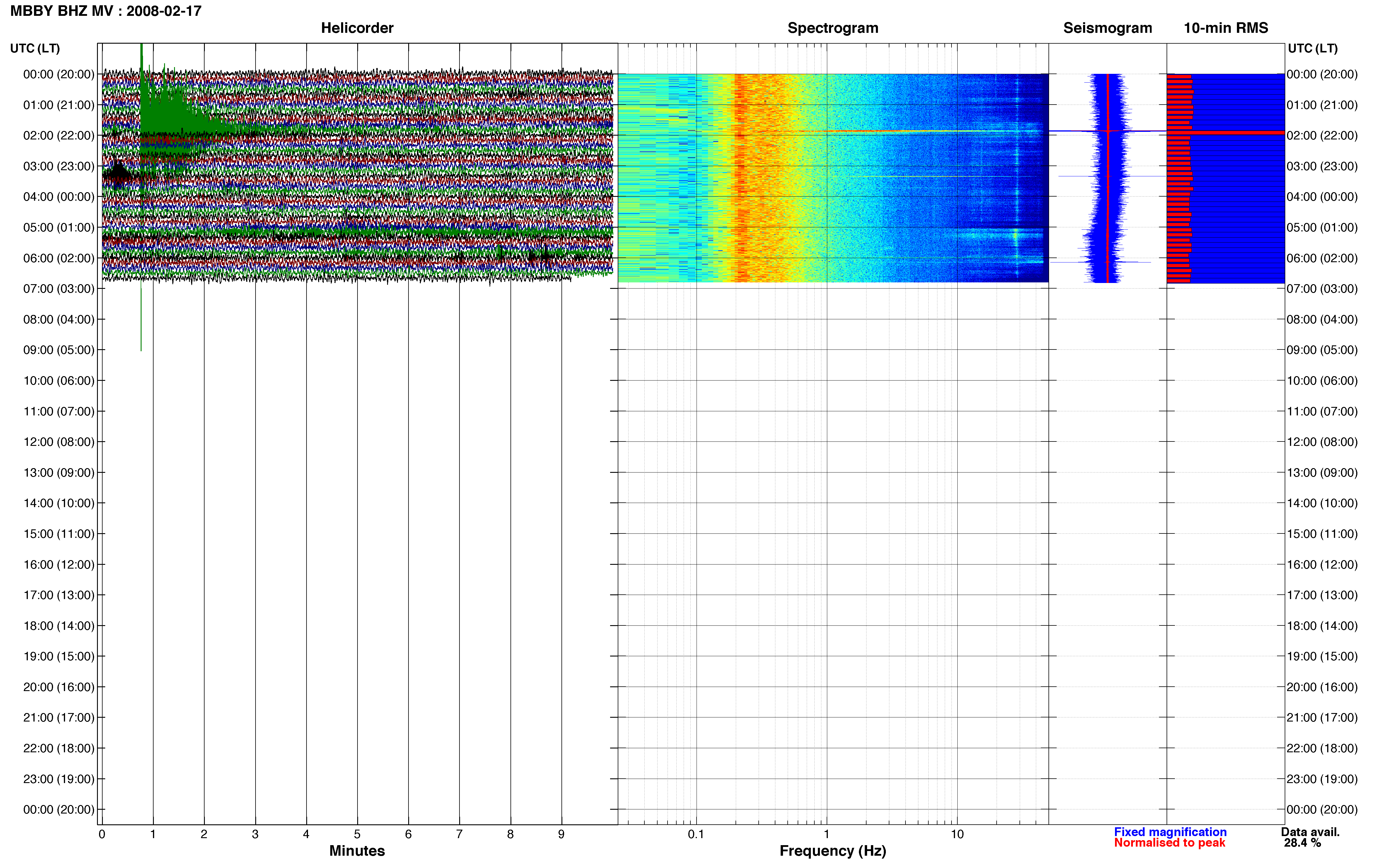Click the 10-min RMS panel heading
1389x868 pixels.
[x=1225, y=28]
